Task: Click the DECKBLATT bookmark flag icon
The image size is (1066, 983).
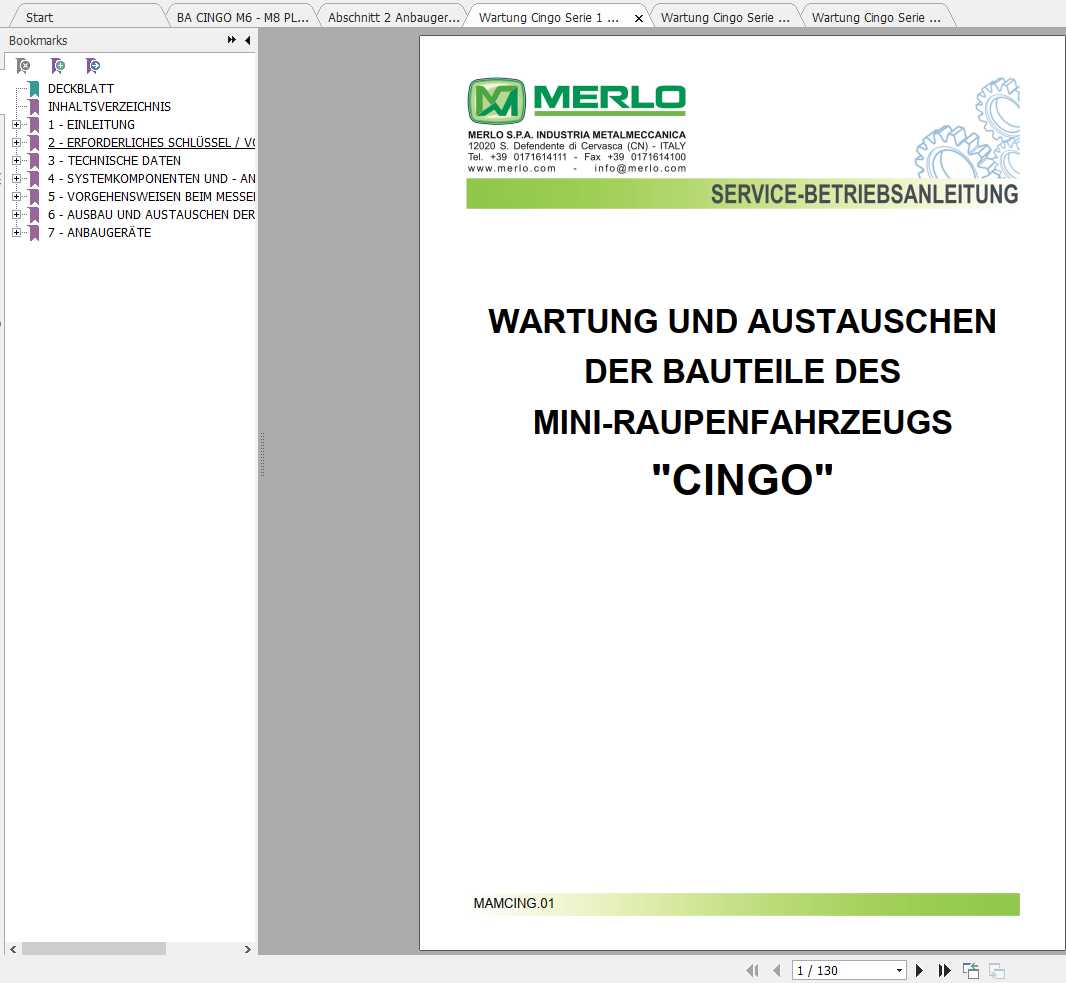Action: click(x=35, y=88)
